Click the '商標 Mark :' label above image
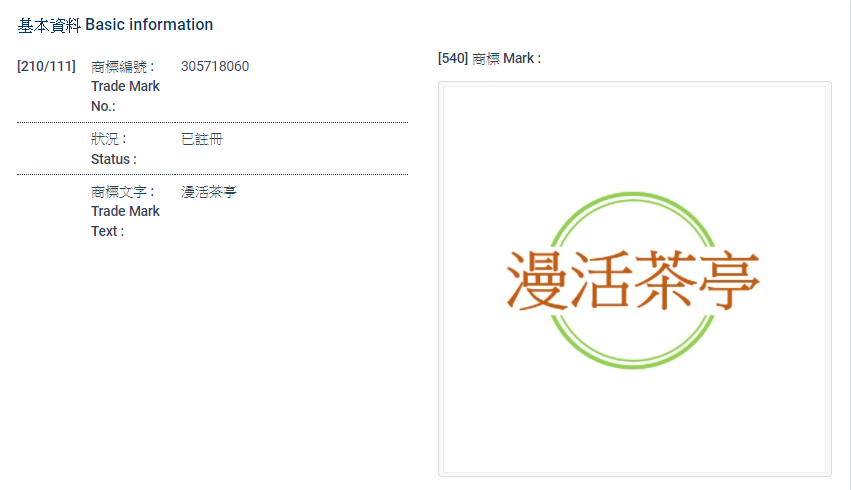851x490 pixels. coord(507,58)
